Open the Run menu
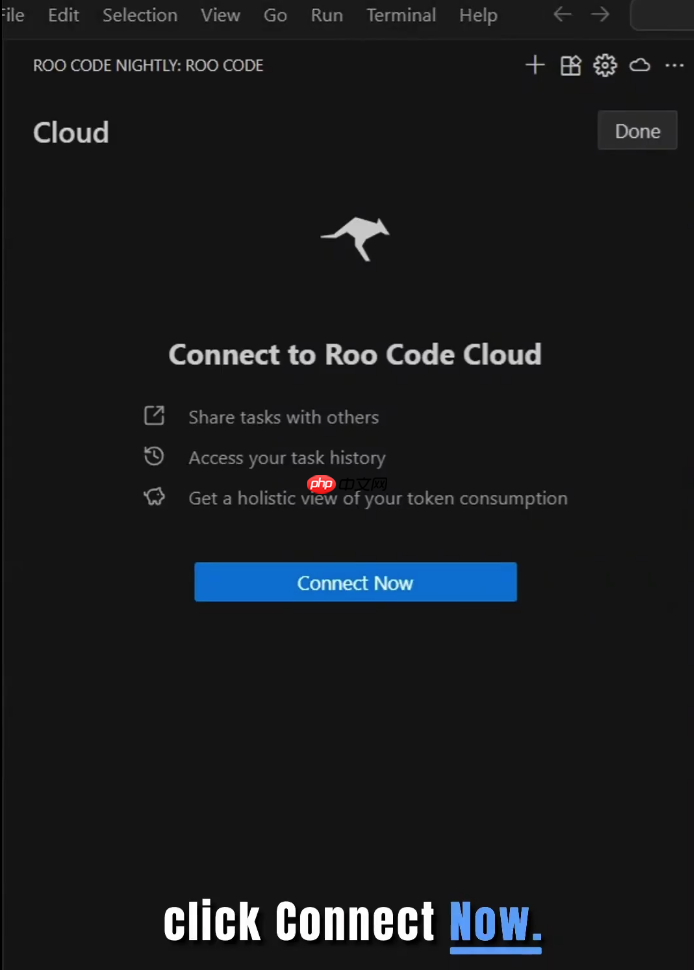The width and height of the screenshot is (694, 970). pos(326,15)
